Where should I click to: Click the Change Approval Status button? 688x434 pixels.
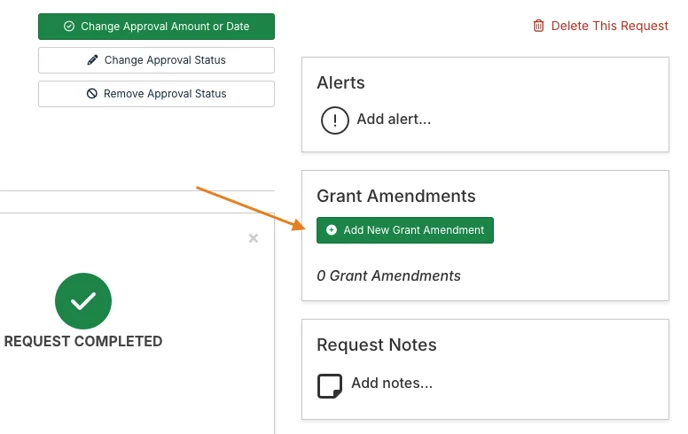(156, 60)
